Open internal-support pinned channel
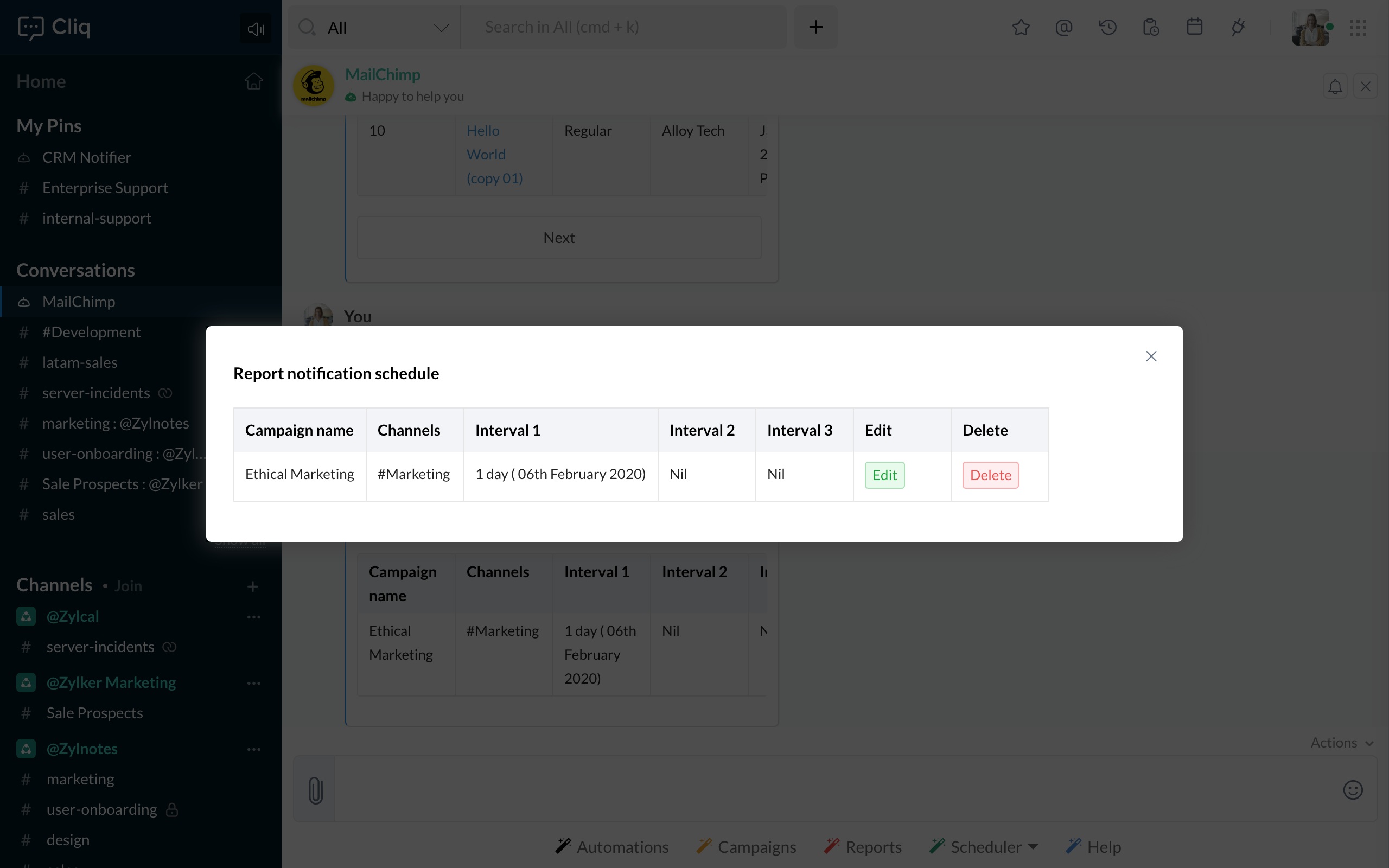The image size is (1389, 868). (97, 218)
